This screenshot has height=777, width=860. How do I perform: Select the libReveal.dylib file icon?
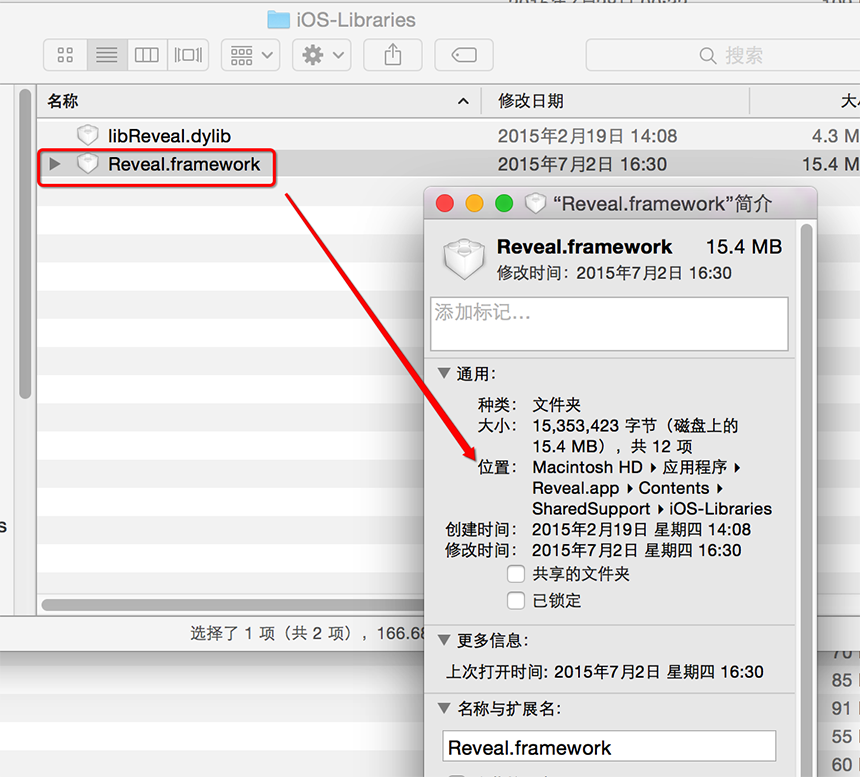pos(88,135)
